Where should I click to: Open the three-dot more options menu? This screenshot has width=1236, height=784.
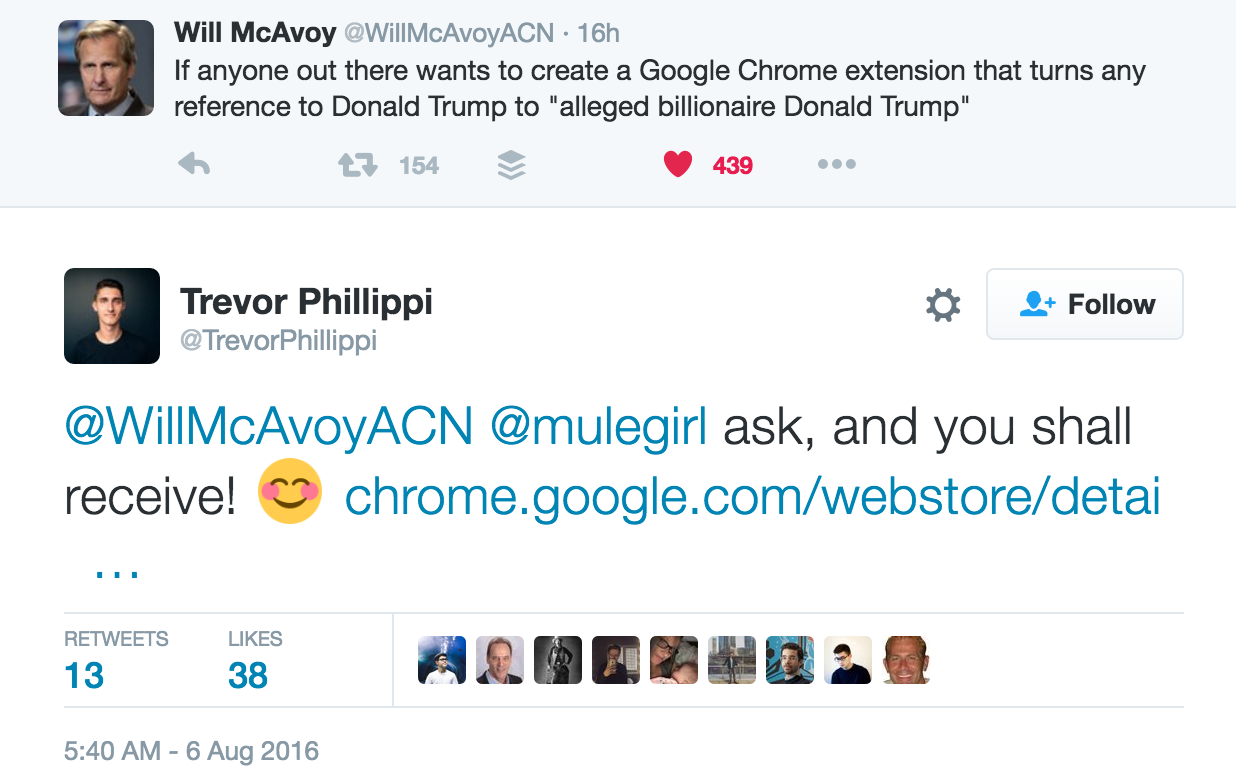click(837, 165)
